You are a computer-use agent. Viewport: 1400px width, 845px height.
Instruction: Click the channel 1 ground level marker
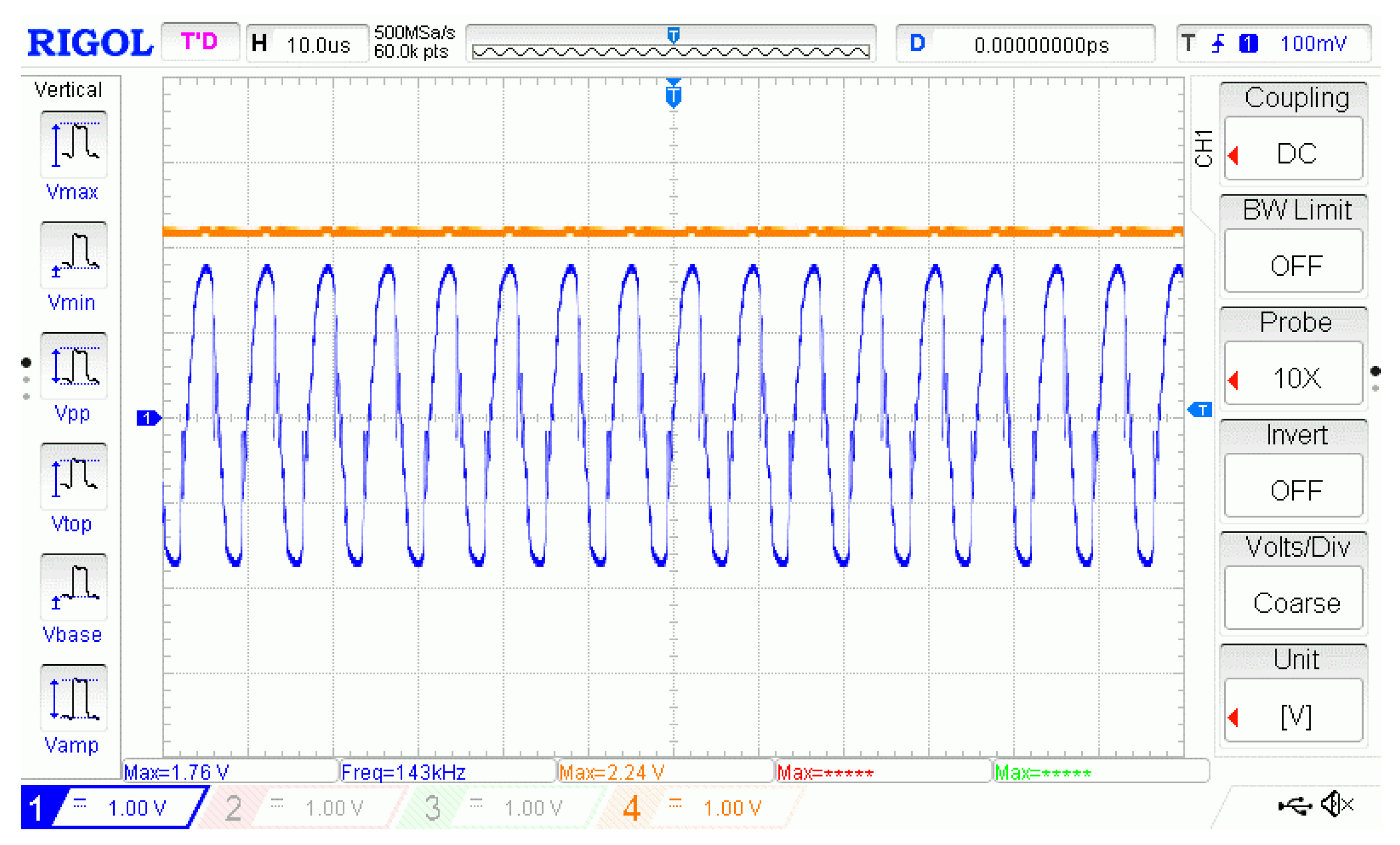(x=149, y=418)
